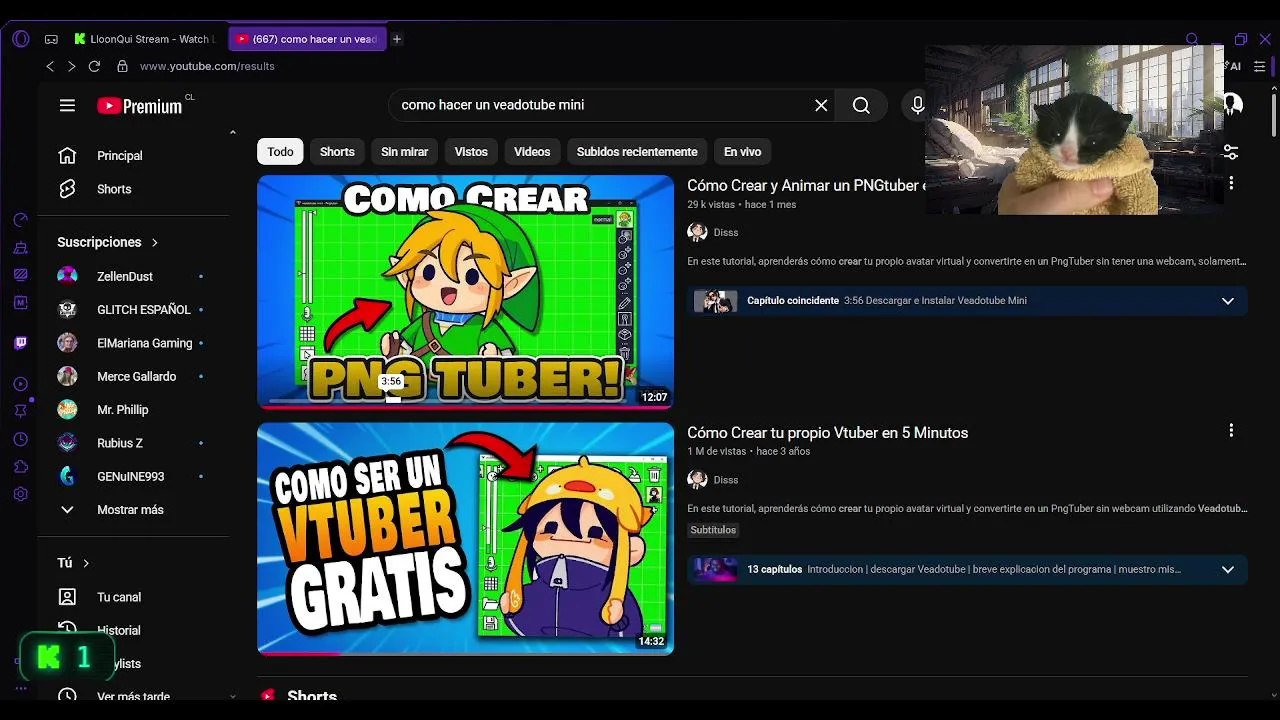Viewport: 1280px width, 720px height.
Task: Open a new browser tab
Action: pyautogui.click(x=397, y=39)
